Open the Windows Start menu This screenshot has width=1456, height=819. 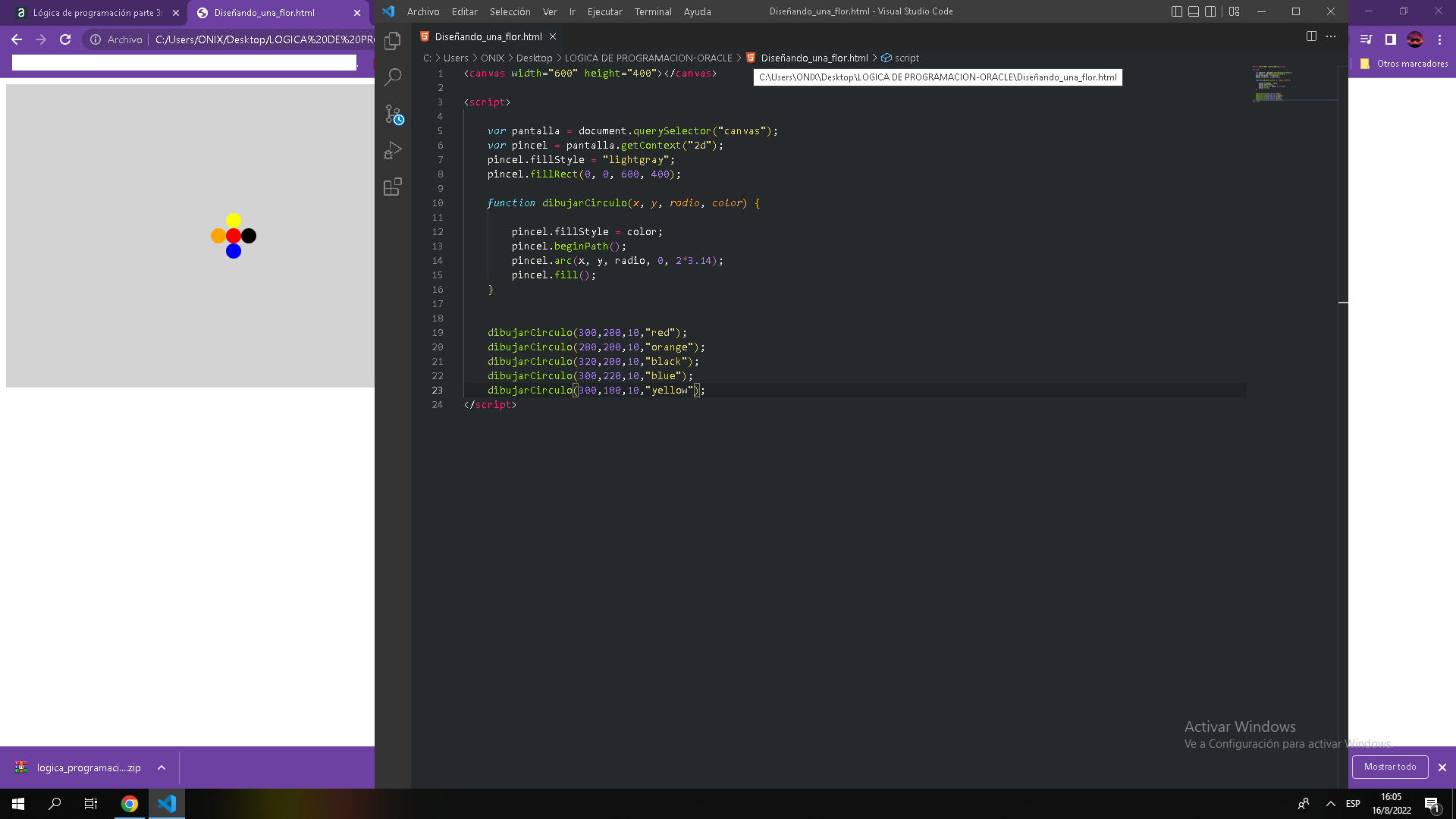[18, 804]
